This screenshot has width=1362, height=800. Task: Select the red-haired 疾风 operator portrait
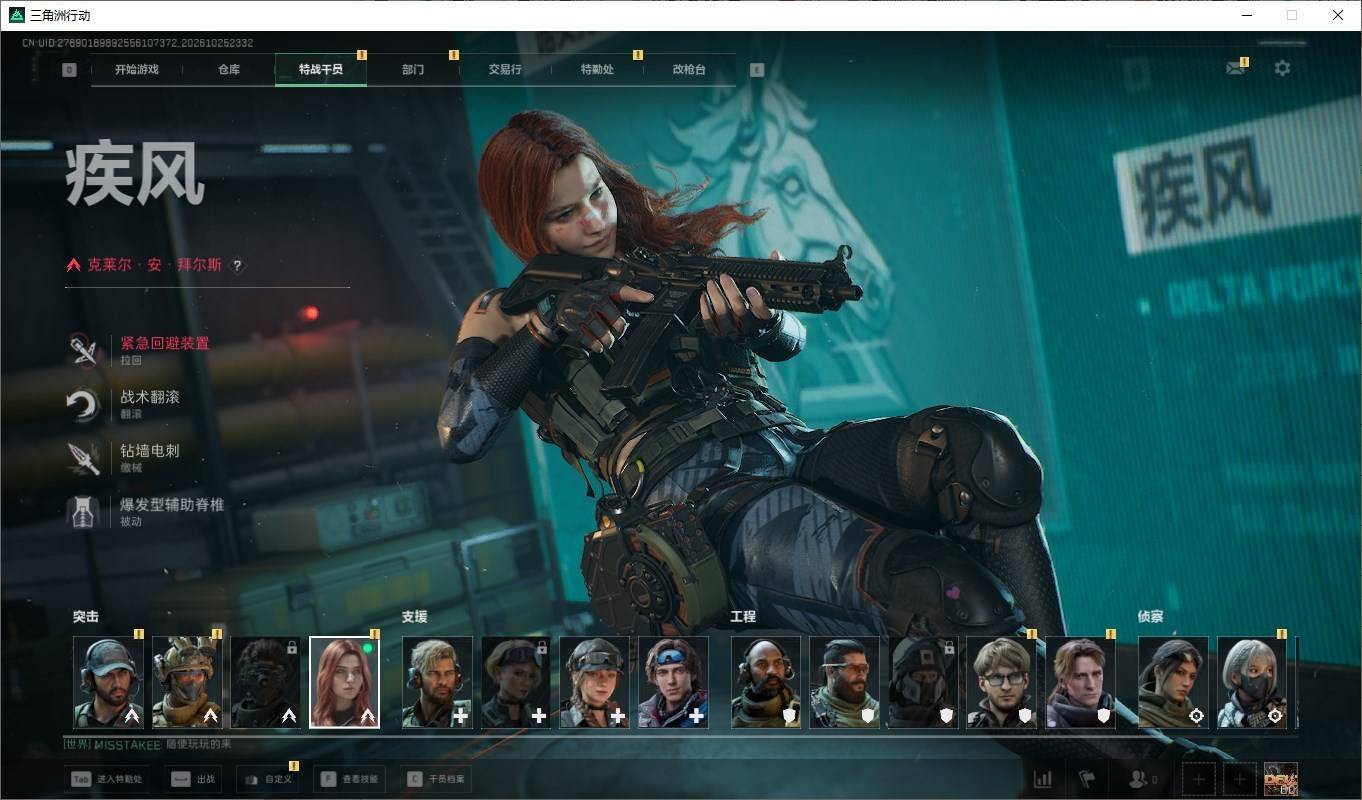pos(344,682)
